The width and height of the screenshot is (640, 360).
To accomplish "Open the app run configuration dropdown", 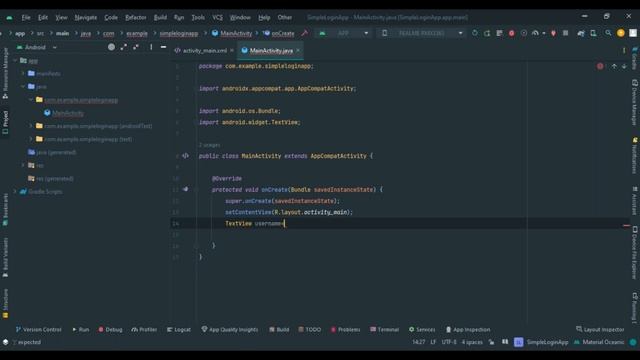I will pyautogui.click(x=345, y=33).
